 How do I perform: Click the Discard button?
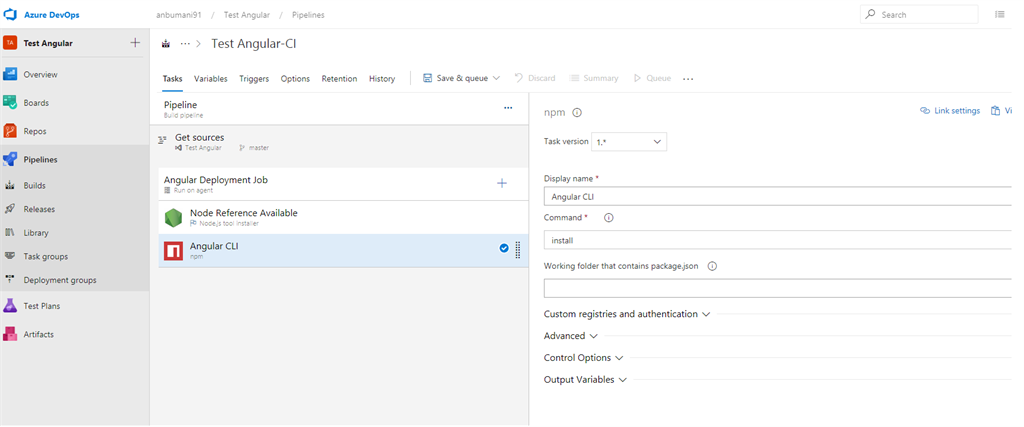(x=535, y=78)
